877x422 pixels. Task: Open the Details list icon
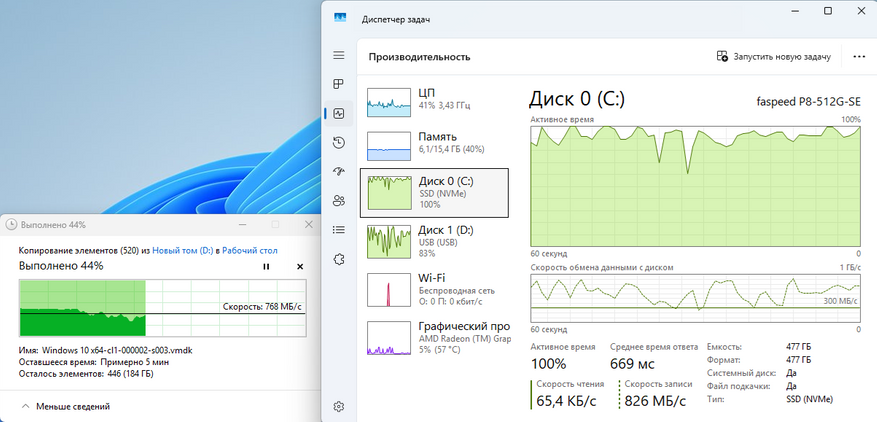pyautogui.click(x=338, y=229)
